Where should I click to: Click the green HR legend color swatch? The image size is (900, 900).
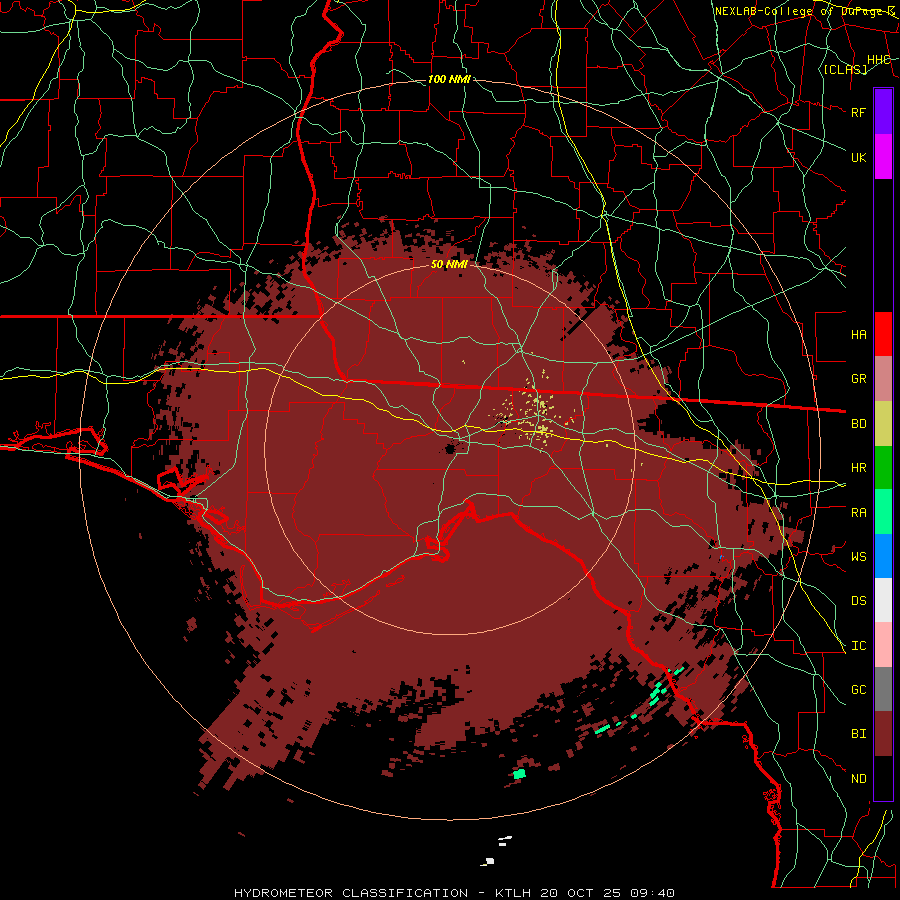(x=883, y=468)
